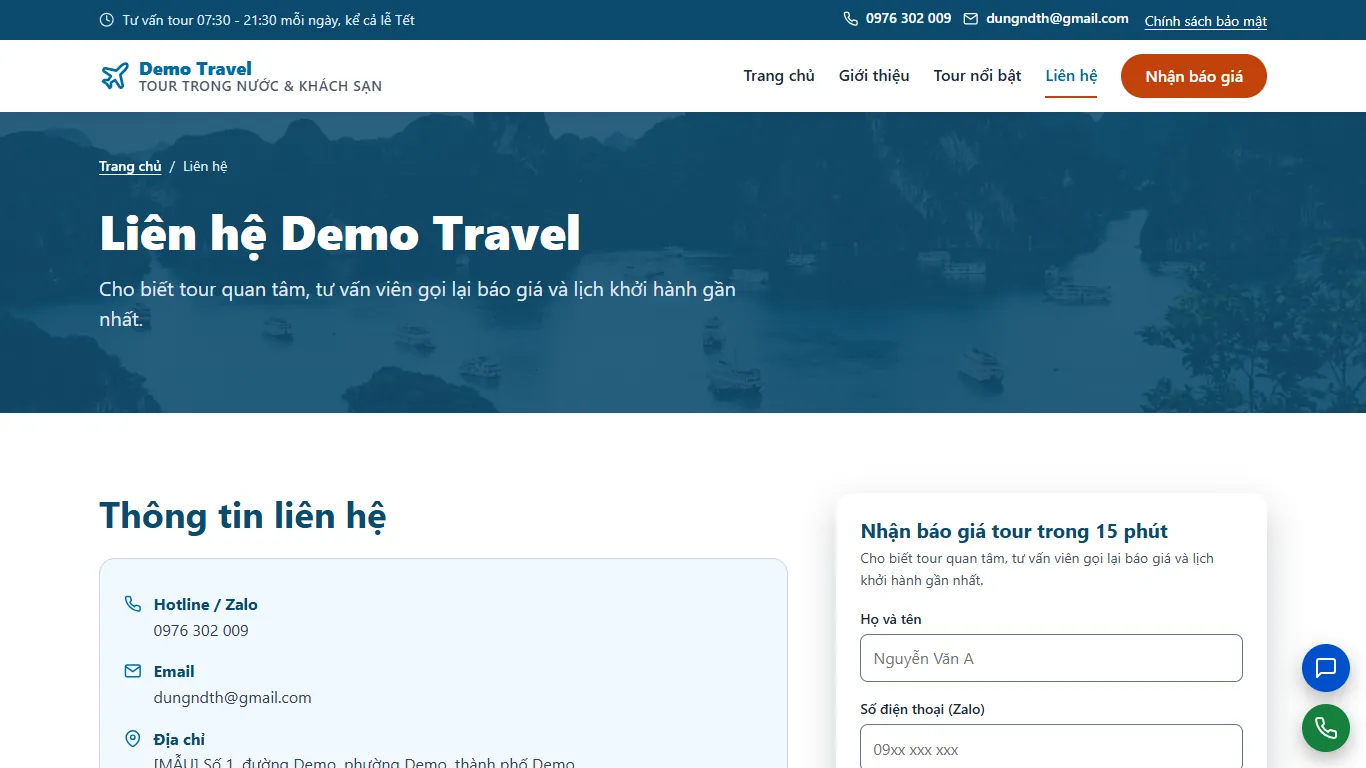The width and height of the screenshot is (1366, 768).
Task: Click the Nhận báo giá button
Action: (x=1194, y=76)
